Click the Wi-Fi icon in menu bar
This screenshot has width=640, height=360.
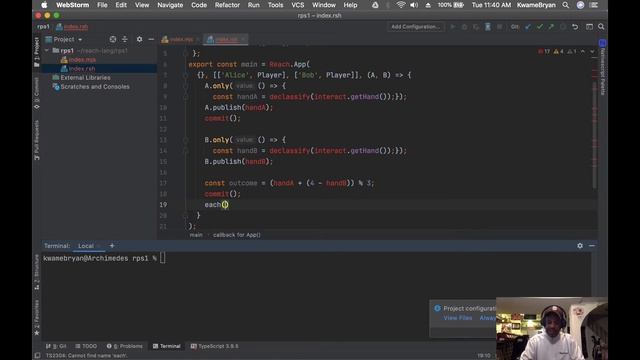click(401, 5)
